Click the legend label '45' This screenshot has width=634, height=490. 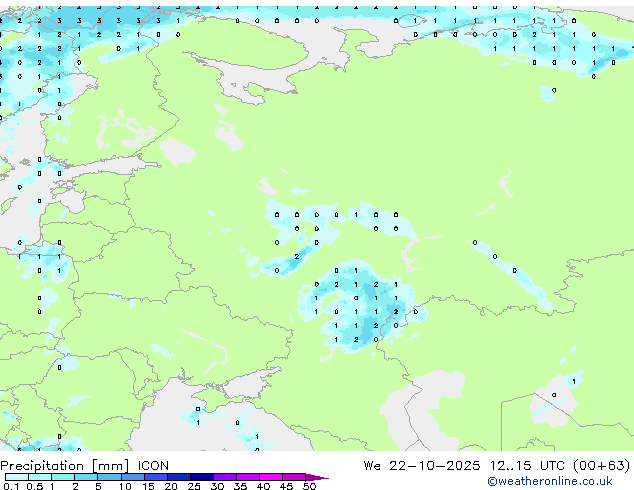pos(286,486)
